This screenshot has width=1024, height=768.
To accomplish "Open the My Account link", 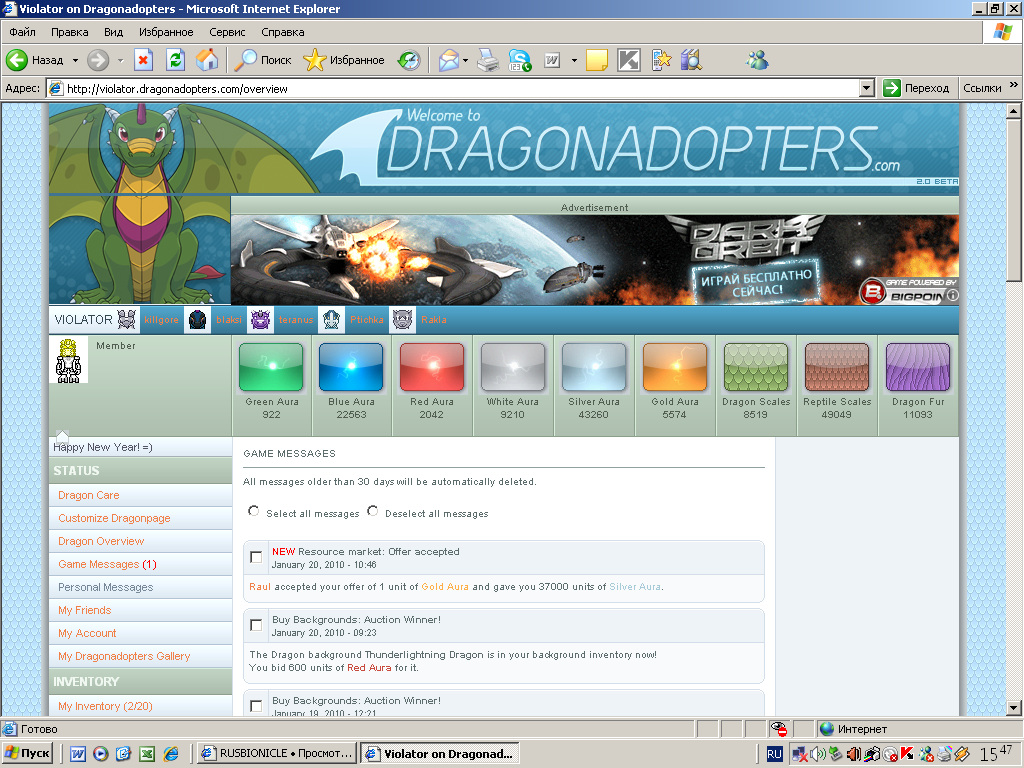I will click(87, 633).
